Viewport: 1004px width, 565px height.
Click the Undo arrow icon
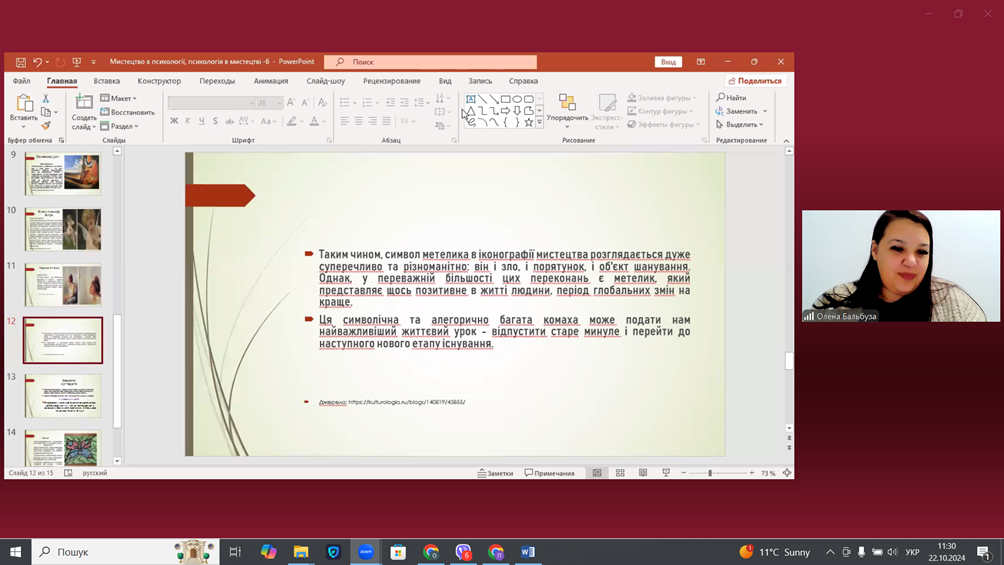click(37, 62)
